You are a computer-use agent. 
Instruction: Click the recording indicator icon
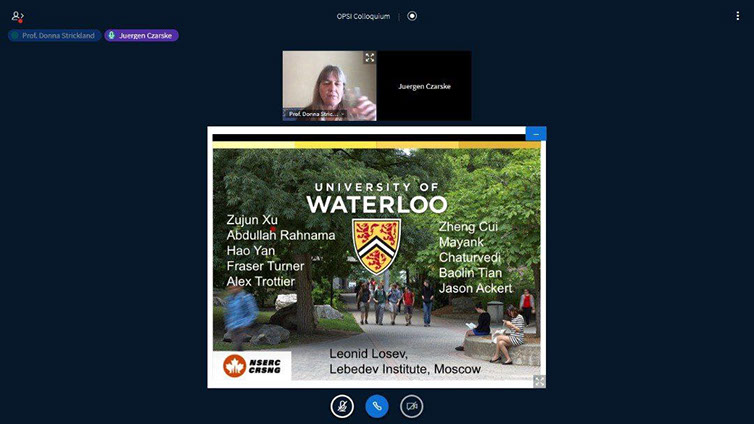[412, 16]
